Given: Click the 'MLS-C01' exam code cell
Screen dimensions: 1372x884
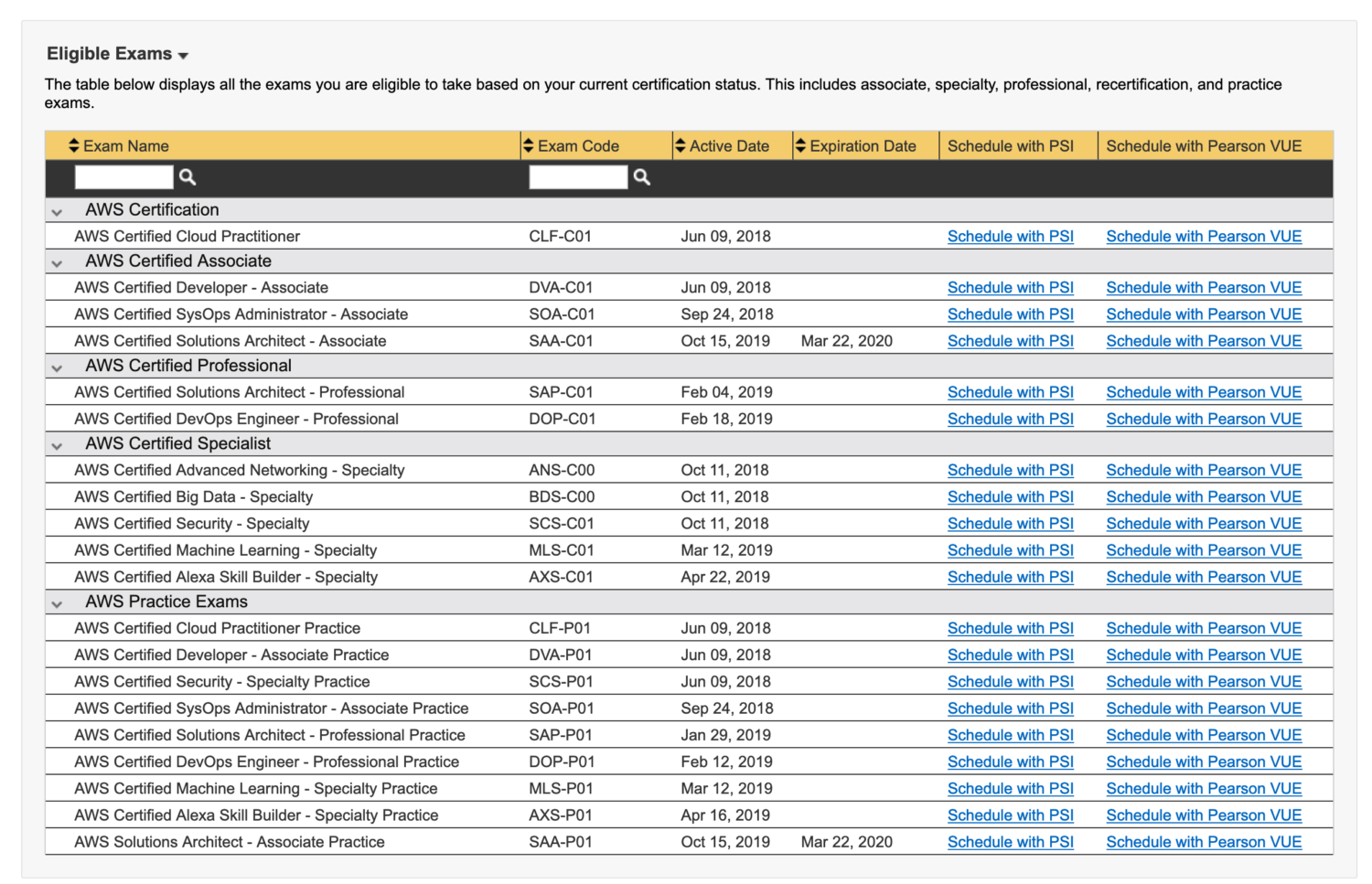Looking at the screenshot, I should pos(562,550).
